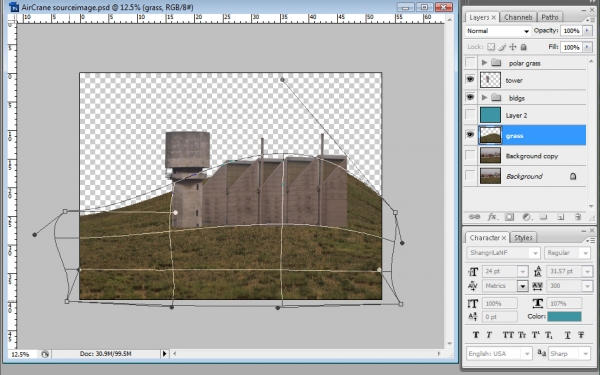Hide the grass layer
600x375 pixels.
(x=470, y=135)
